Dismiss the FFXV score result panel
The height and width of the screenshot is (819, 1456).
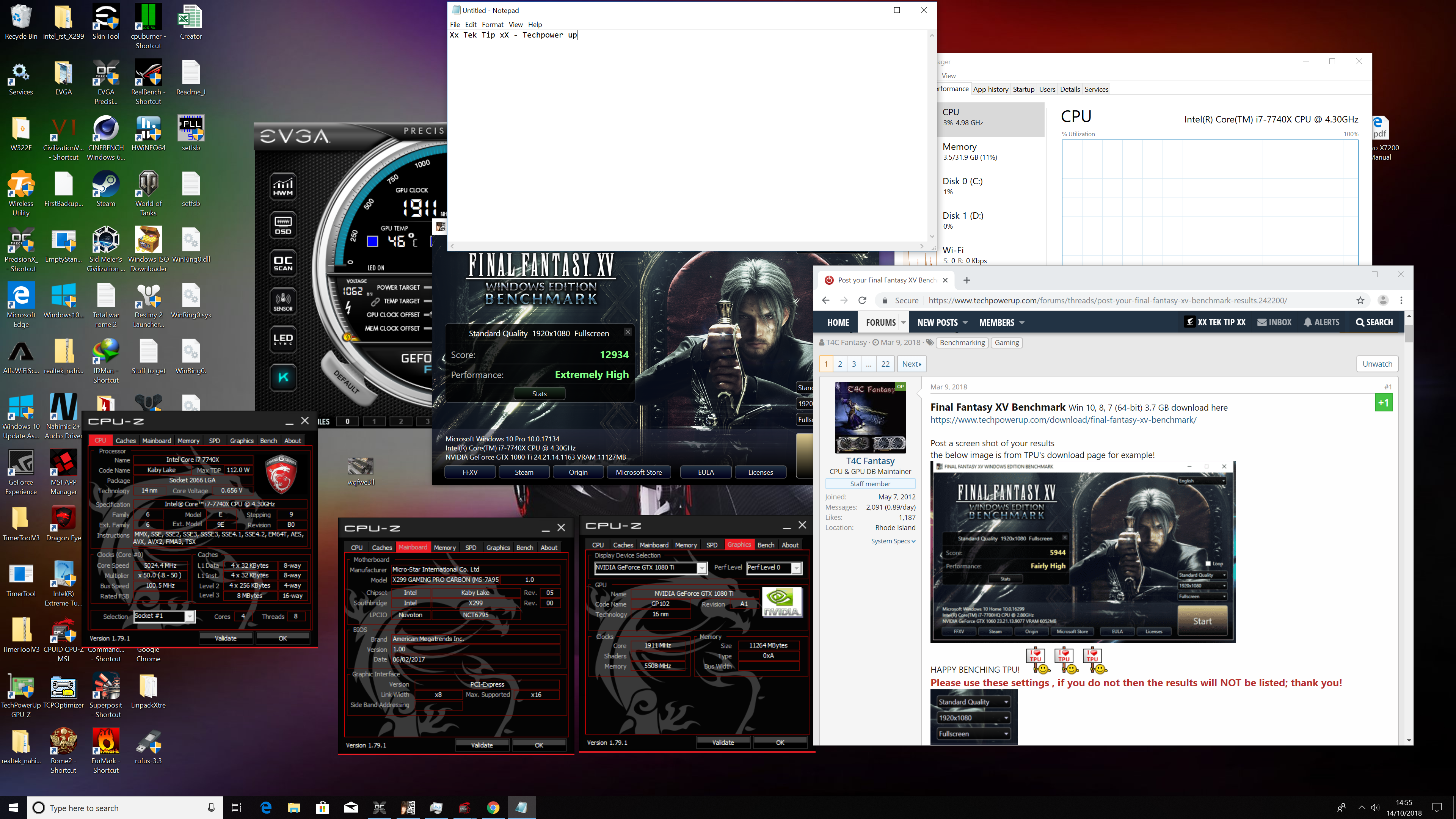point(628,332)
